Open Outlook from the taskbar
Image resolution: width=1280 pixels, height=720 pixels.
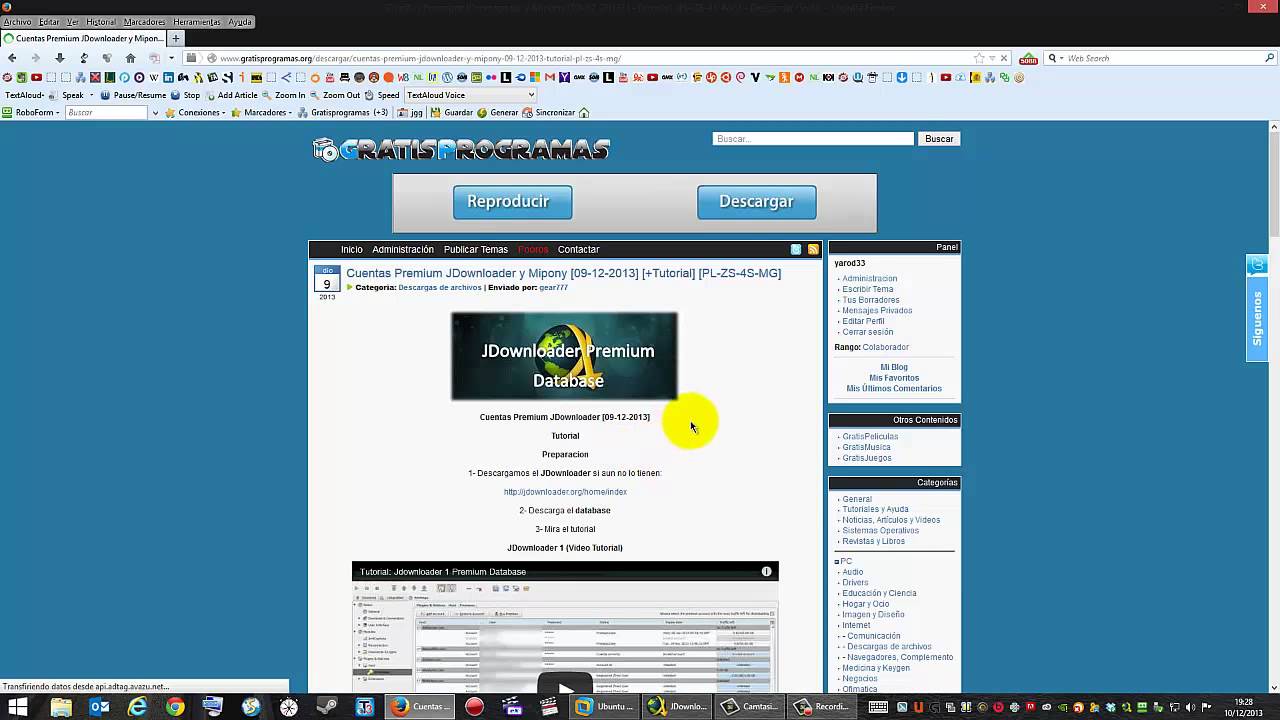(x=99, y=707)
